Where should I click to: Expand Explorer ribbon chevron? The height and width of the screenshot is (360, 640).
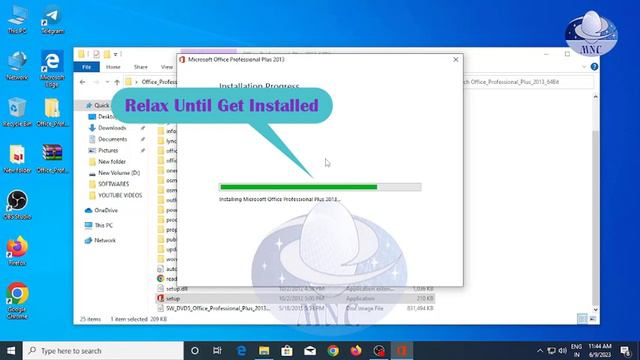coord(584,67)
